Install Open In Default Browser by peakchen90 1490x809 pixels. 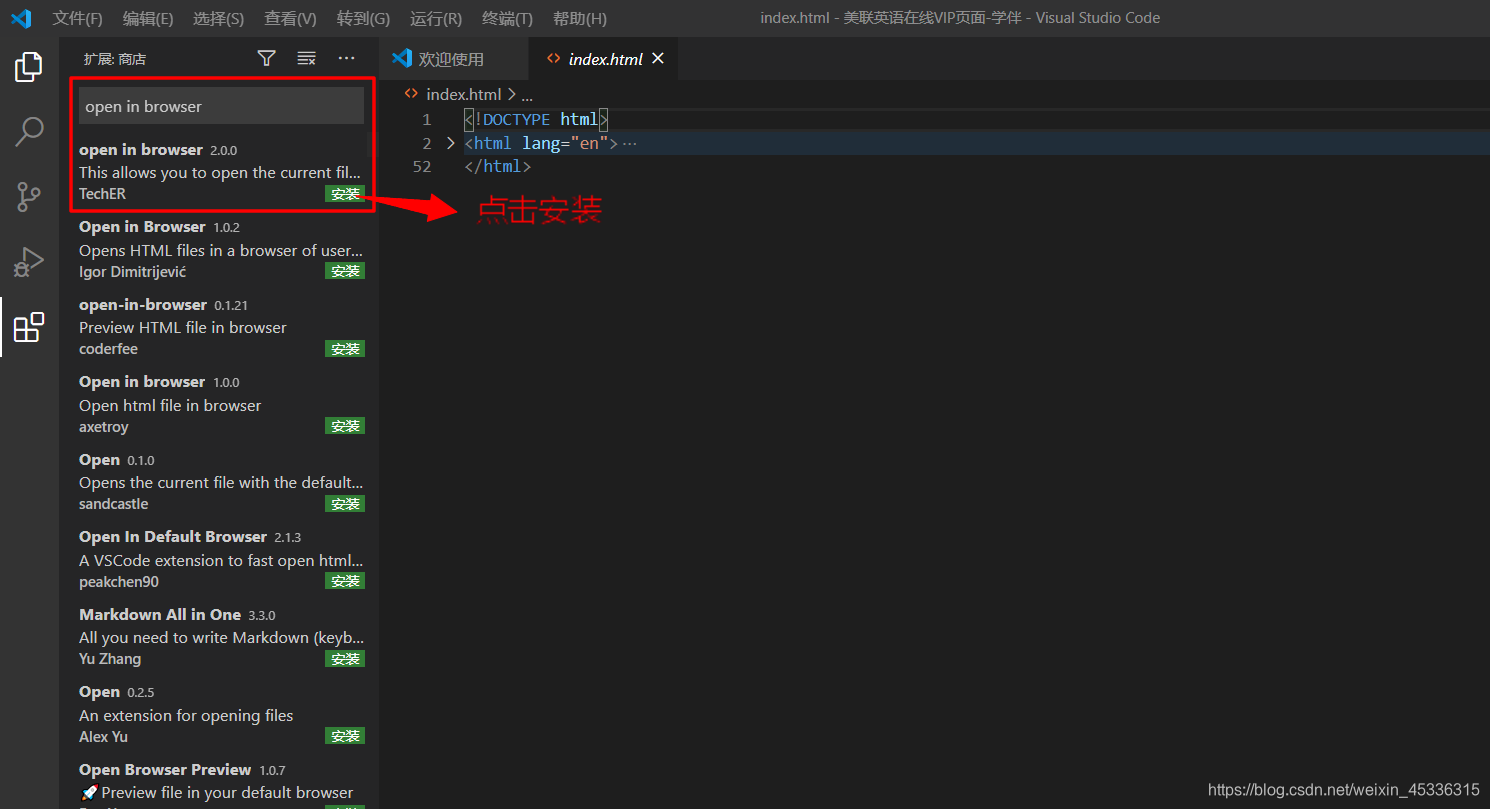345,581
